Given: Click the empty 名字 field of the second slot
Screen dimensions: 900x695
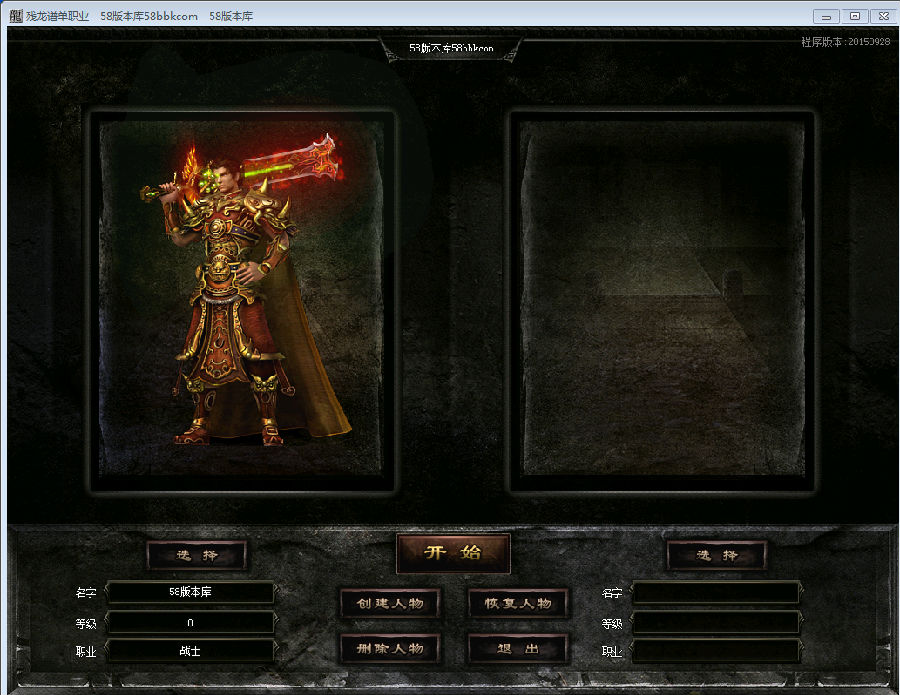Looking at the screenshot, I should [x=716, y=592].
